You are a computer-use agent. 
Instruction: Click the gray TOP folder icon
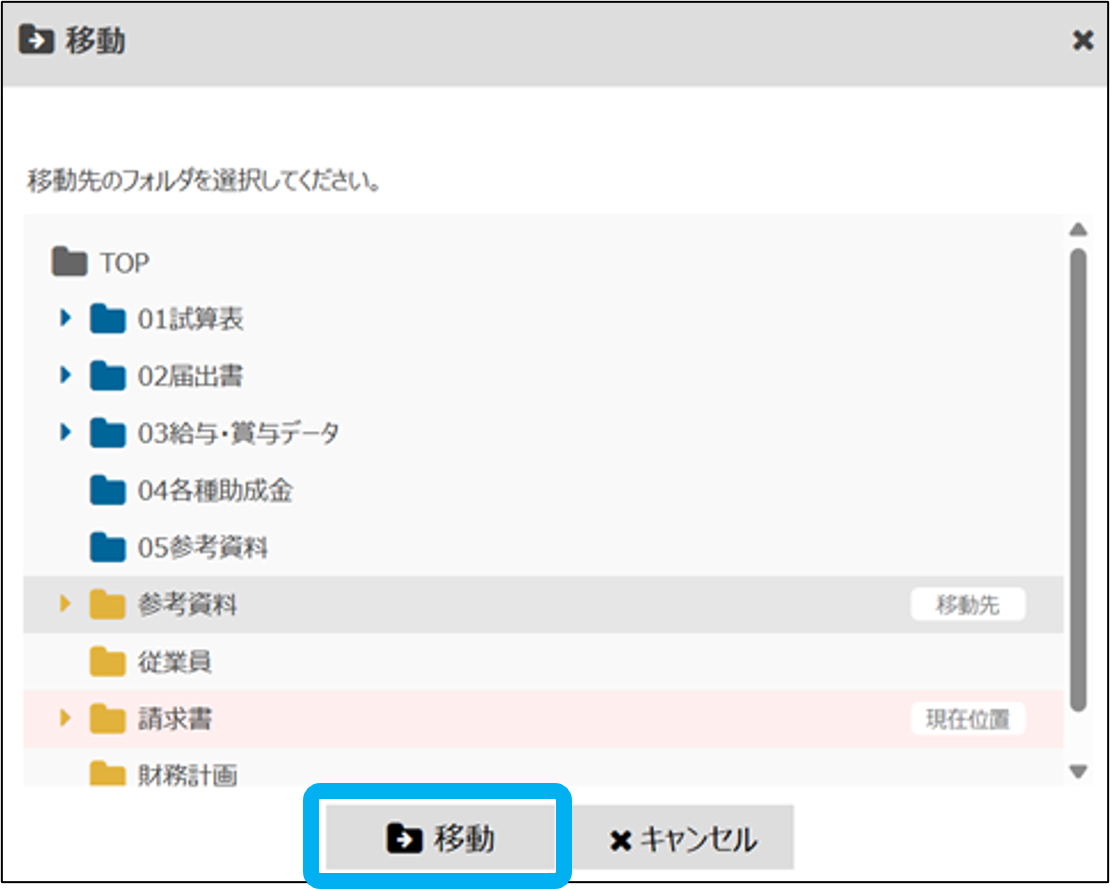click(x=69, y=263)
